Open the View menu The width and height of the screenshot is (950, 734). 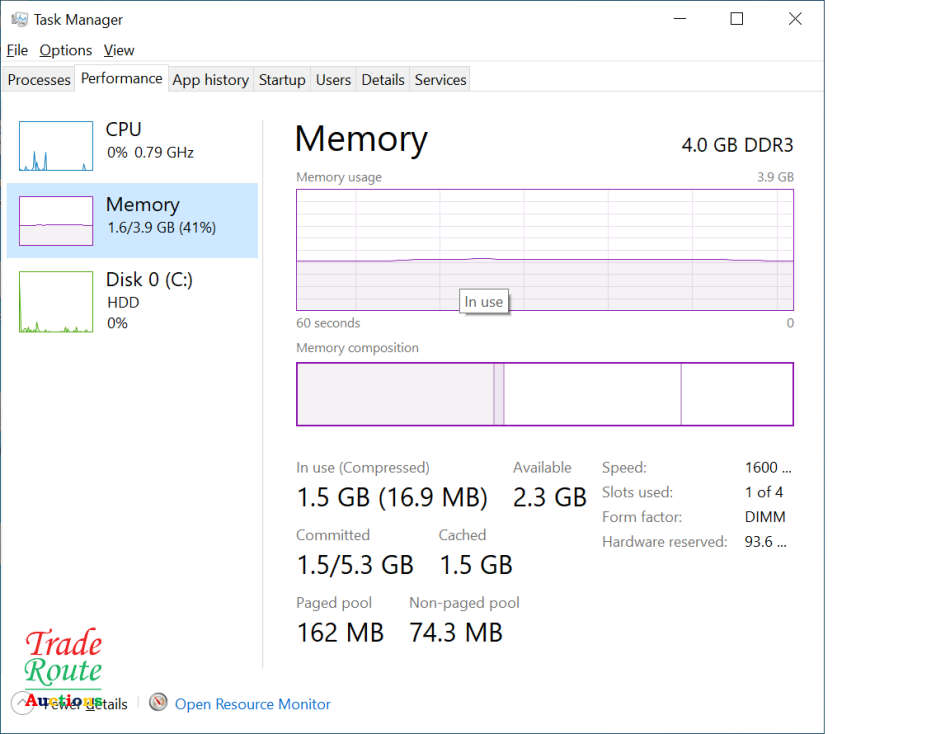(119, 50)
